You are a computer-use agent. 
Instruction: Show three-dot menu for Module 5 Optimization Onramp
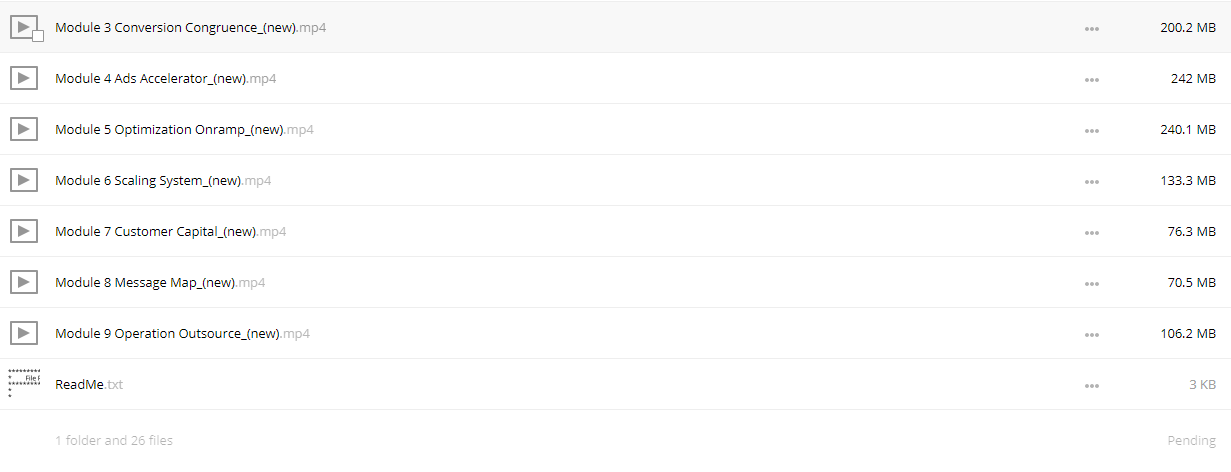point(1092,131)
